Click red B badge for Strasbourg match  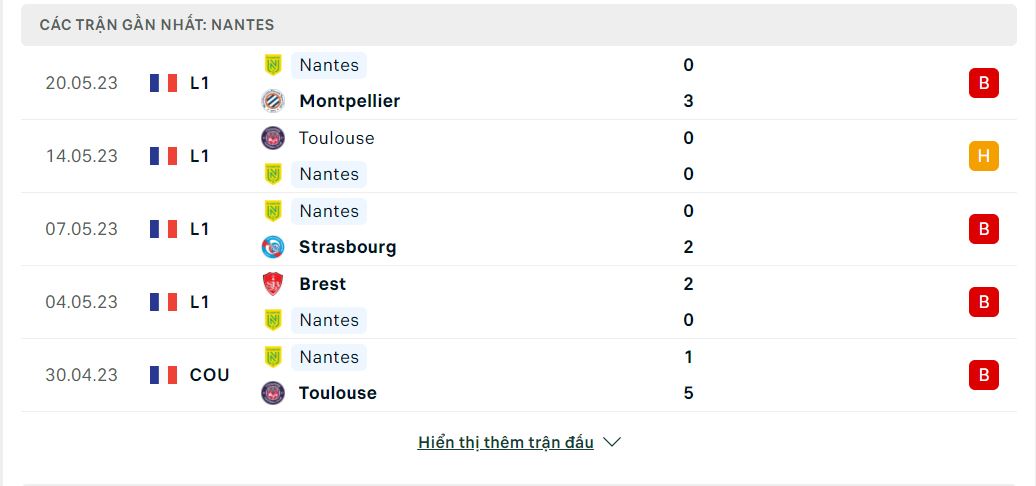[984, 229]
